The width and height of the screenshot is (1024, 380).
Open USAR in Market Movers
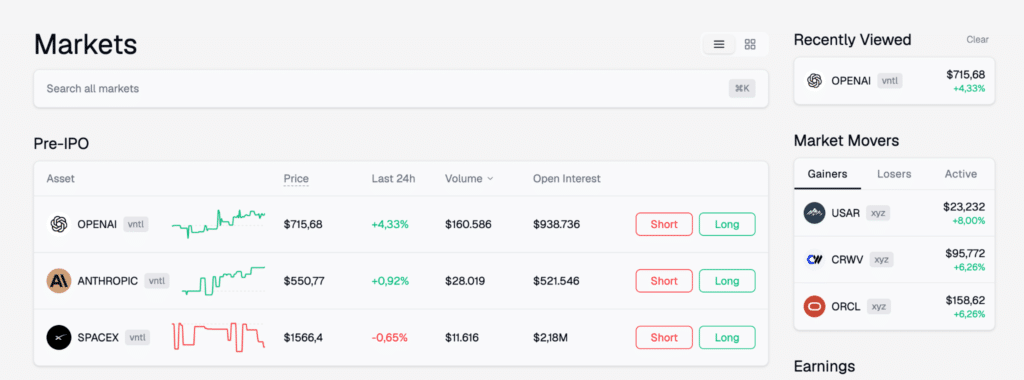pyautogui.click(x=894, y=213)
